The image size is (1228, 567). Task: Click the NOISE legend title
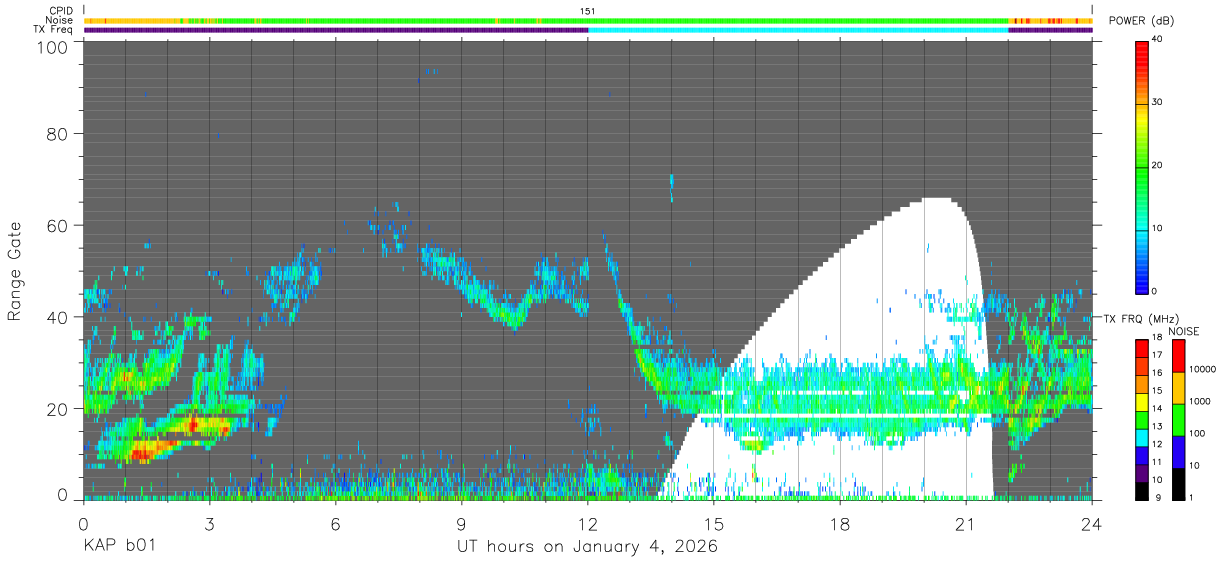click(1183, 331)
